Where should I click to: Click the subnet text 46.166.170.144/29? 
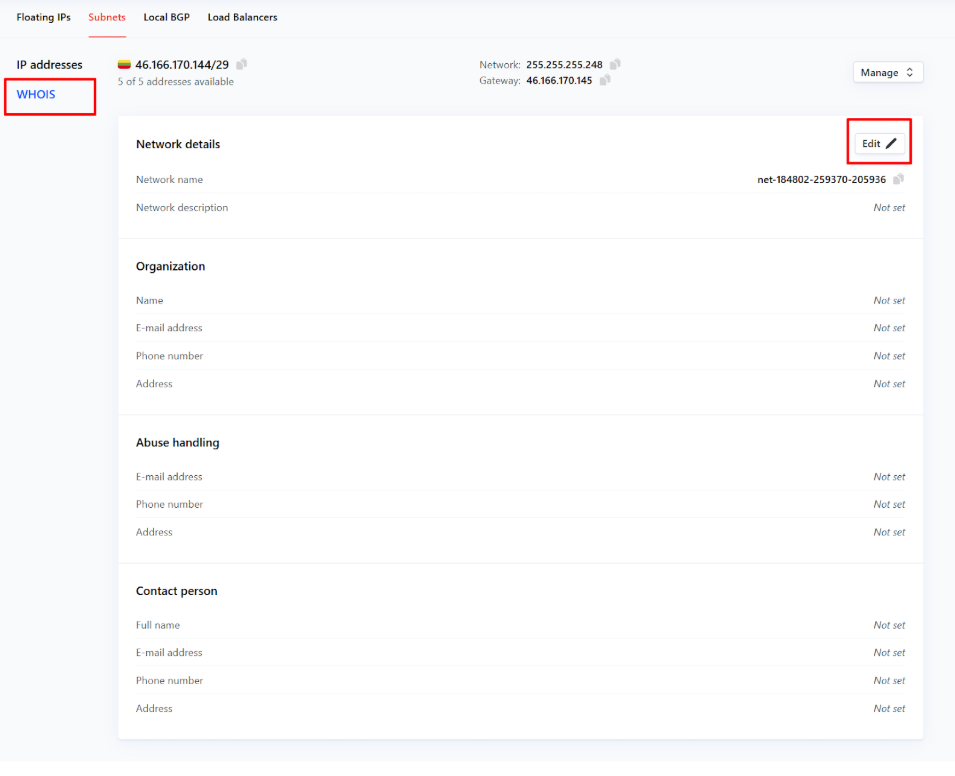(182, 65)
